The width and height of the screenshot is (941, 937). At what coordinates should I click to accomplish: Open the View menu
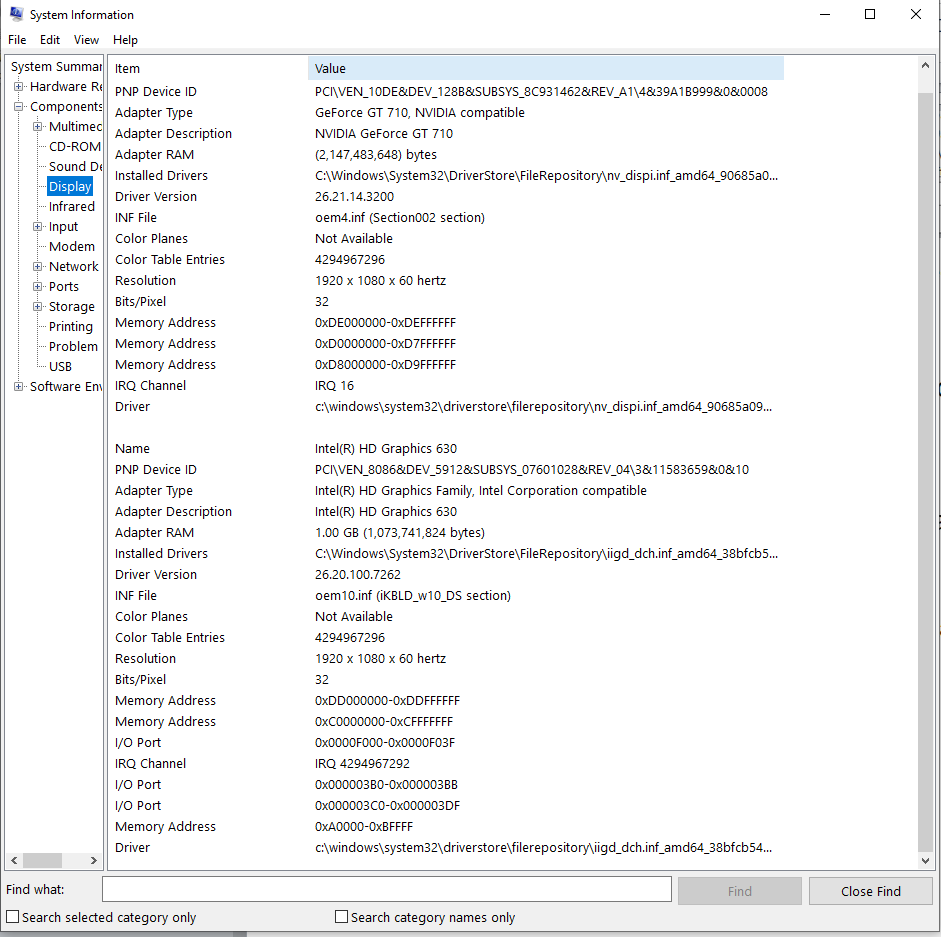pos(87,40)
